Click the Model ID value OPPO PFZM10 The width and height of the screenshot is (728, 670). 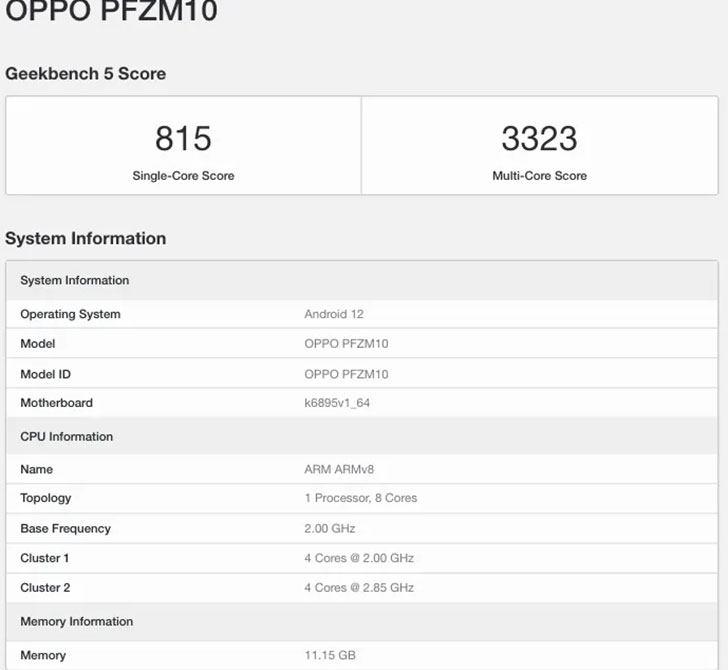pos(346,374)
